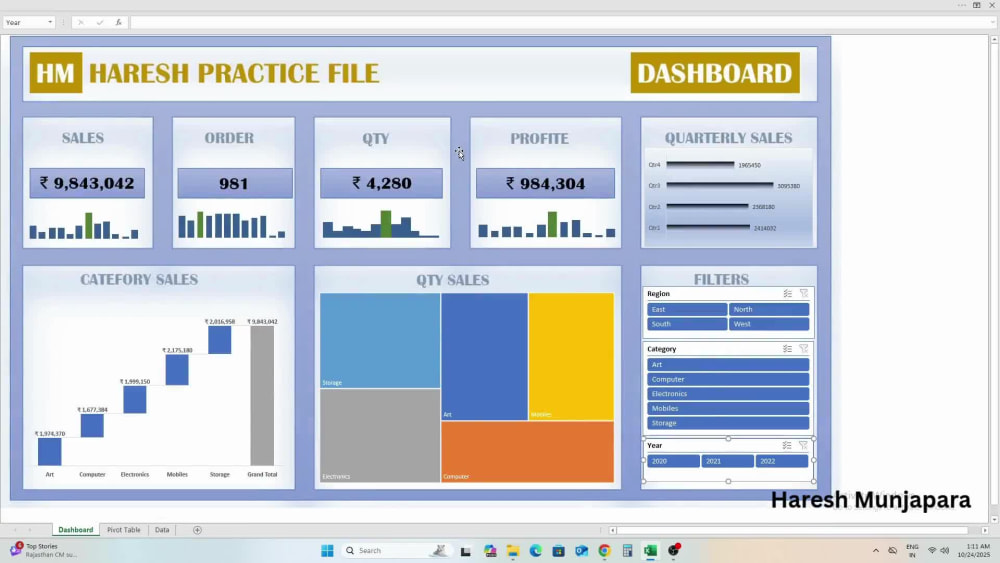Toggle multi-select on the Region slicer
1000x563 pixels.
[x=788, y=294]
